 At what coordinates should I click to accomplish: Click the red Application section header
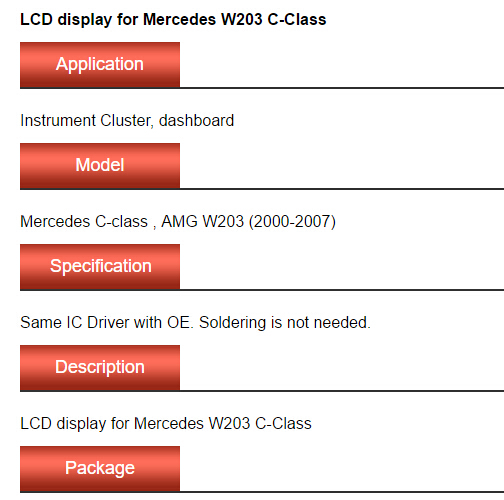100,65
